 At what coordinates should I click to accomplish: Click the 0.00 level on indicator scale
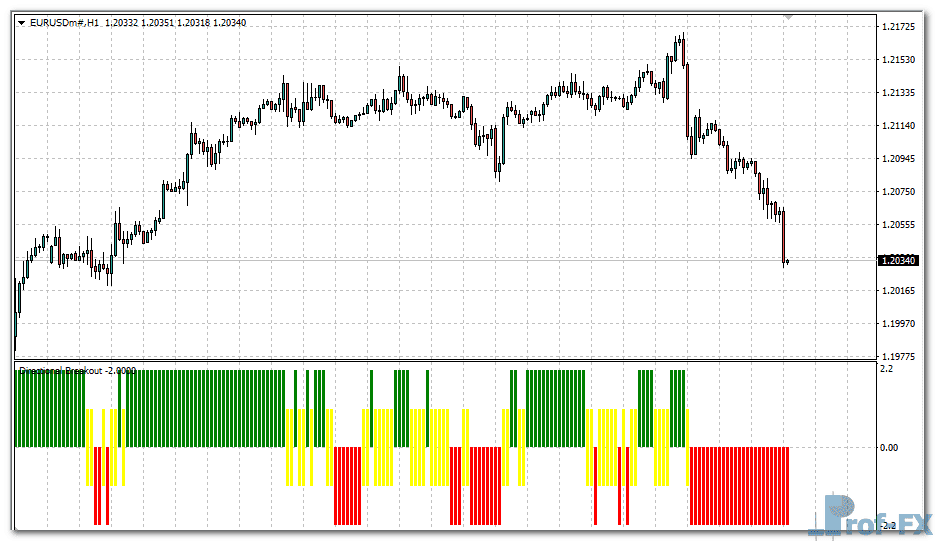click(889, 447)
